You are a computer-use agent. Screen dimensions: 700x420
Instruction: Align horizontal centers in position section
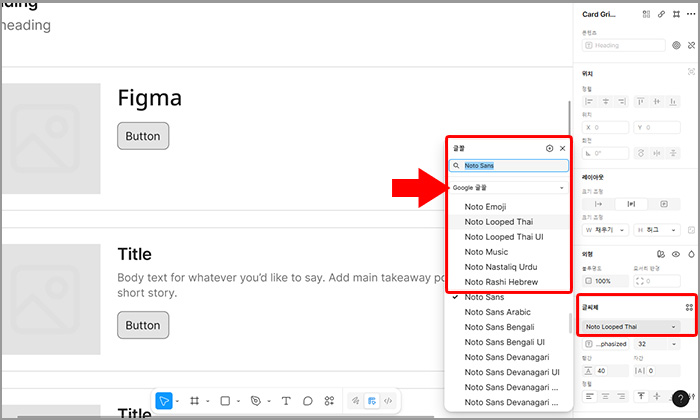[605, 102]
